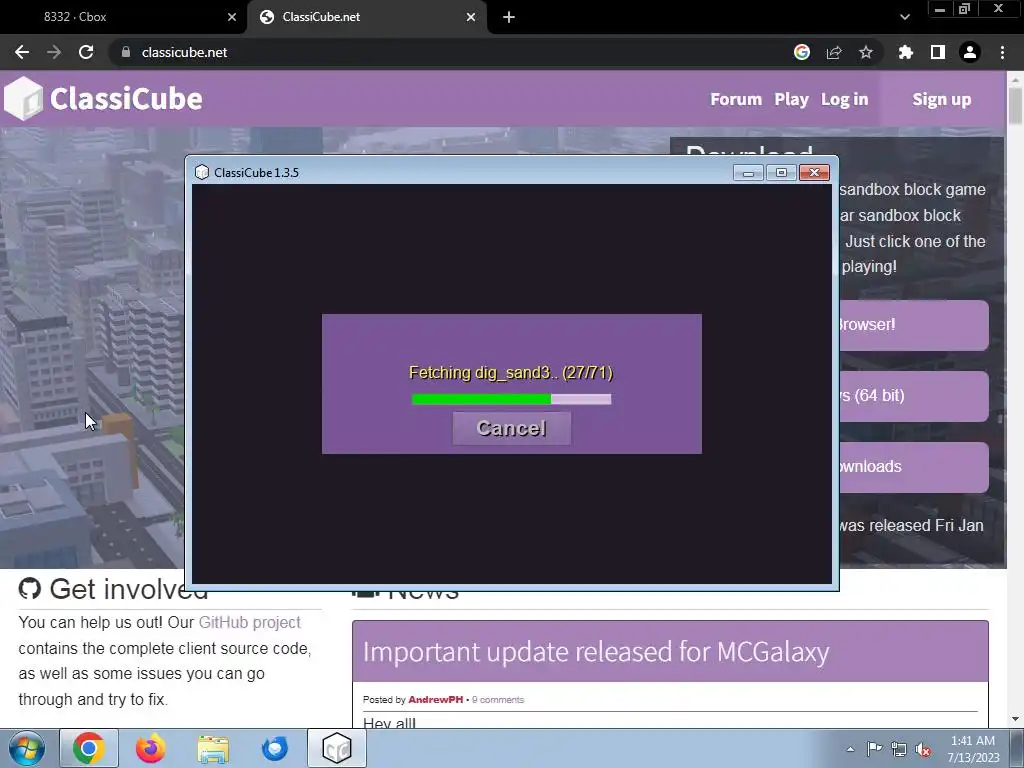Click the other downloads button

pyautogui.click(x=914, y=467)
